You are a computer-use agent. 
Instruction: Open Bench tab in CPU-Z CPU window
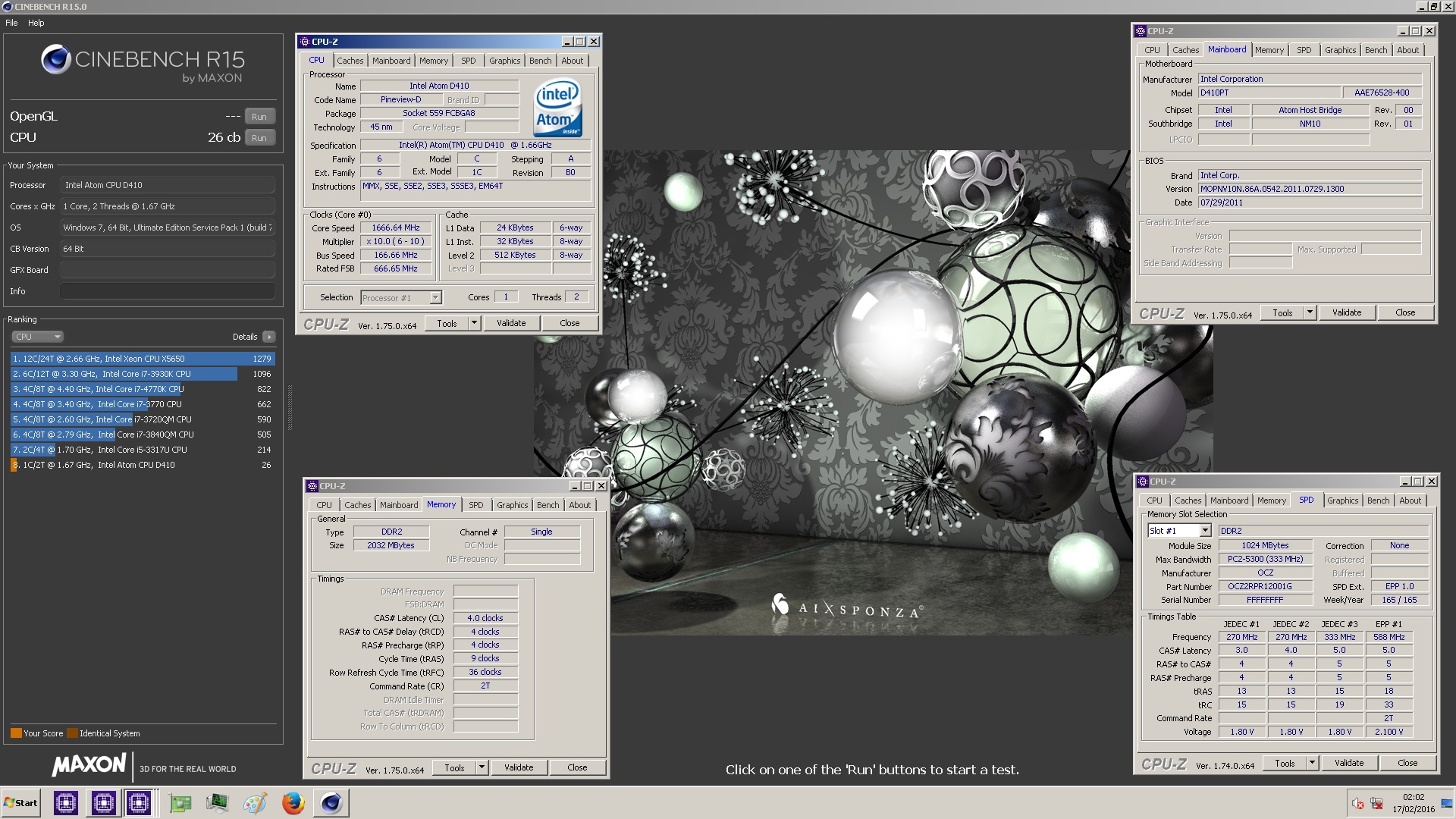point(540,61)
